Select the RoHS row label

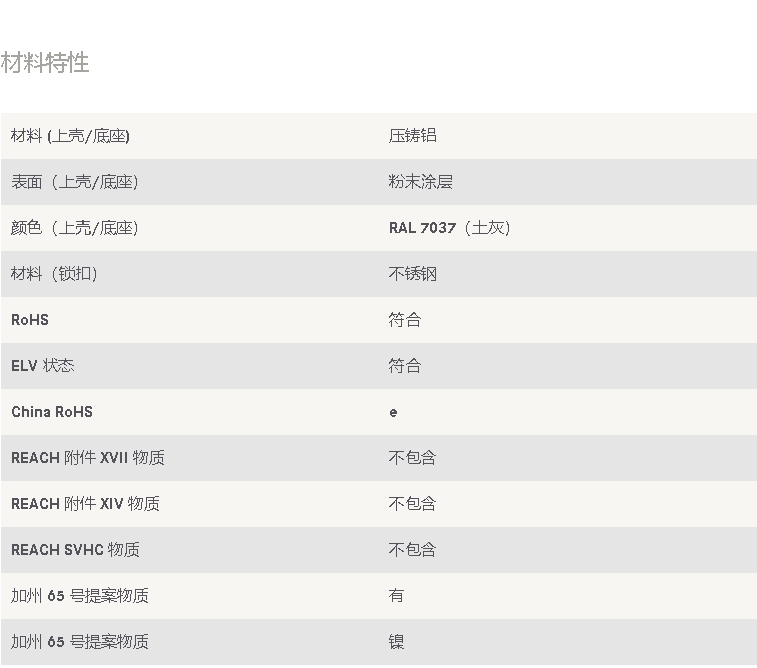click(30, 320)
